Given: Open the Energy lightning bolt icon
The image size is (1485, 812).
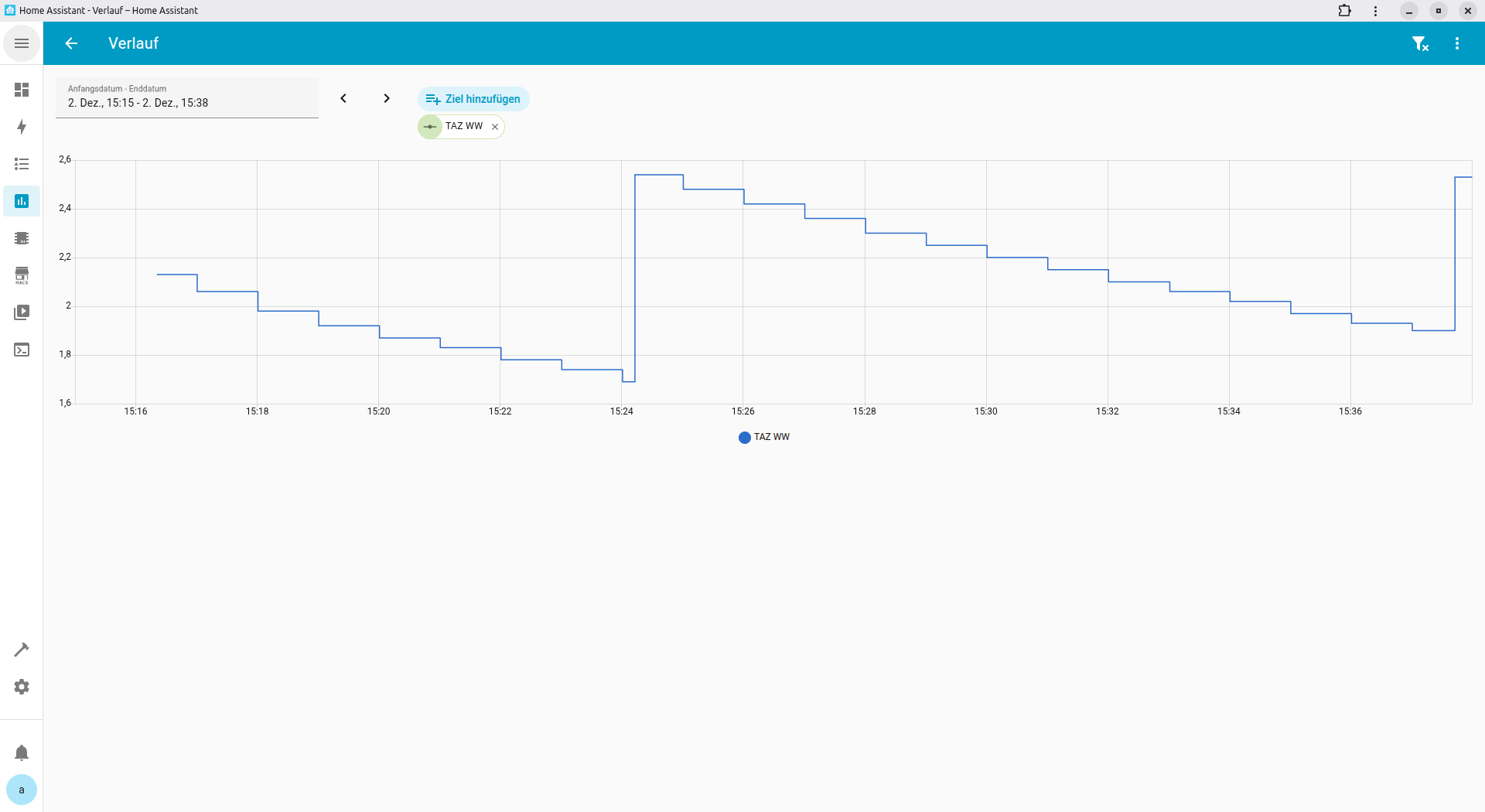Looking at the screenshot, I should pos(22,127).
